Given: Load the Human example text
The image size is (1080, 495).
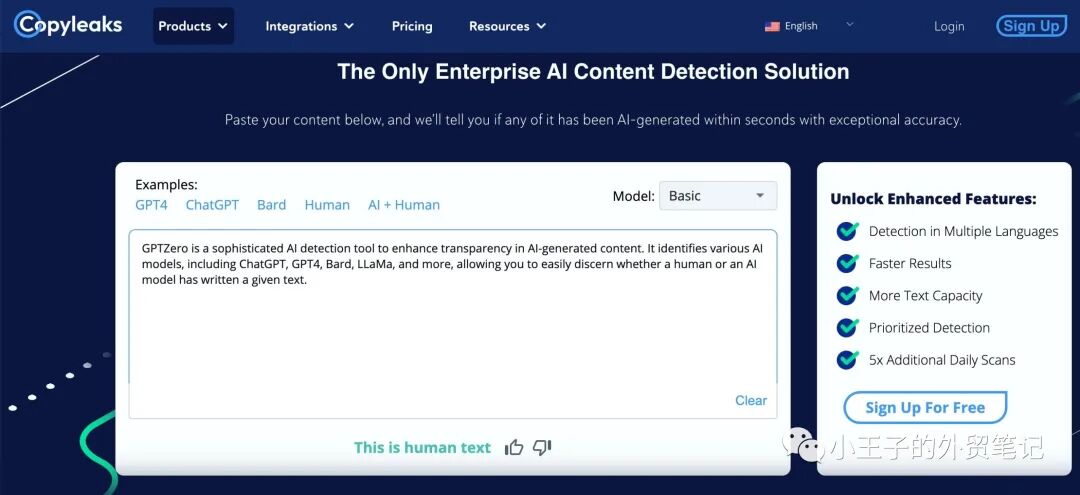Looking at the screenshot, I should (327, 204).
